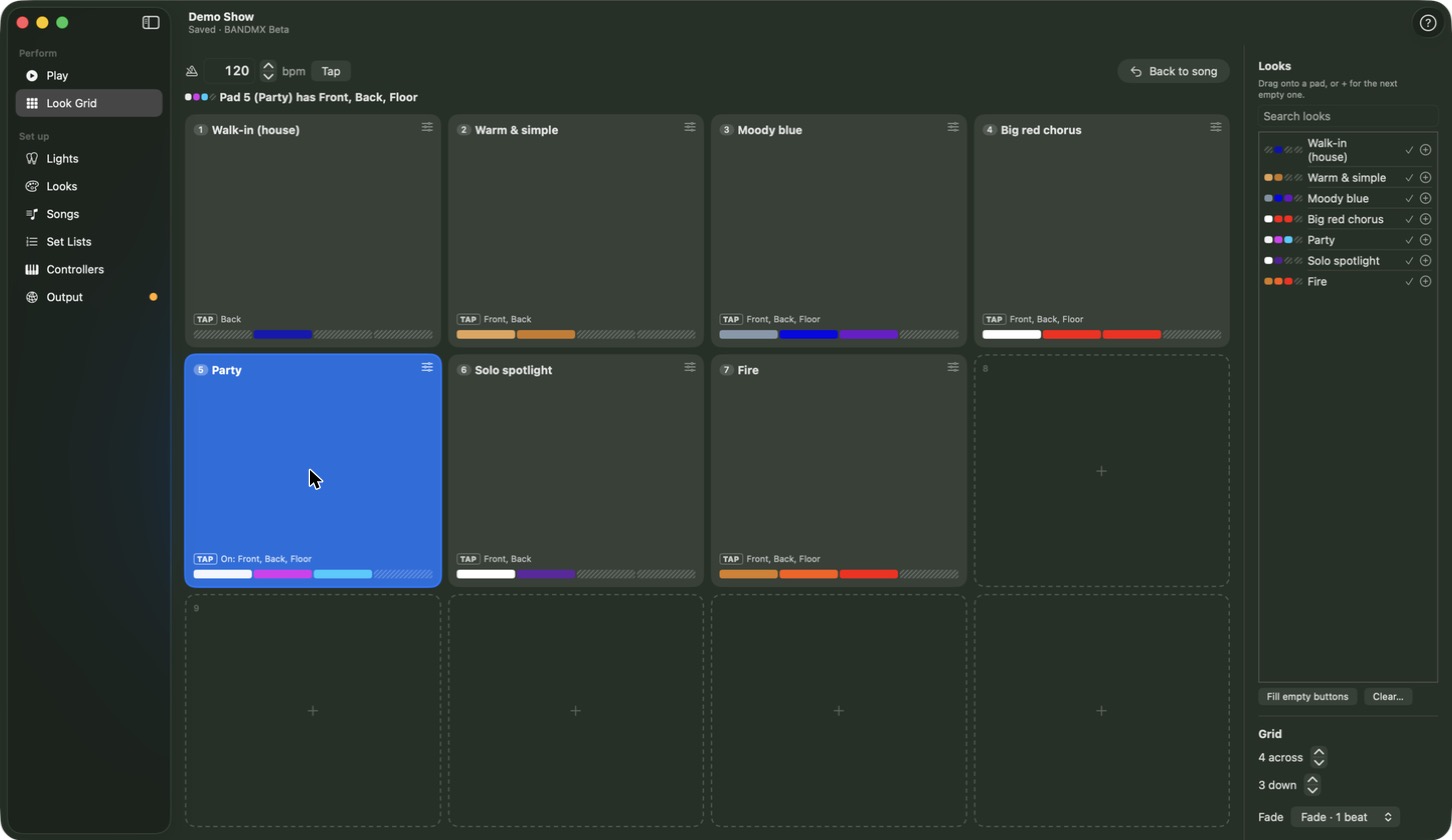Open settings sliders on the Party pad
Viewport: 1452px width, 840px height.
click(427, 367)
